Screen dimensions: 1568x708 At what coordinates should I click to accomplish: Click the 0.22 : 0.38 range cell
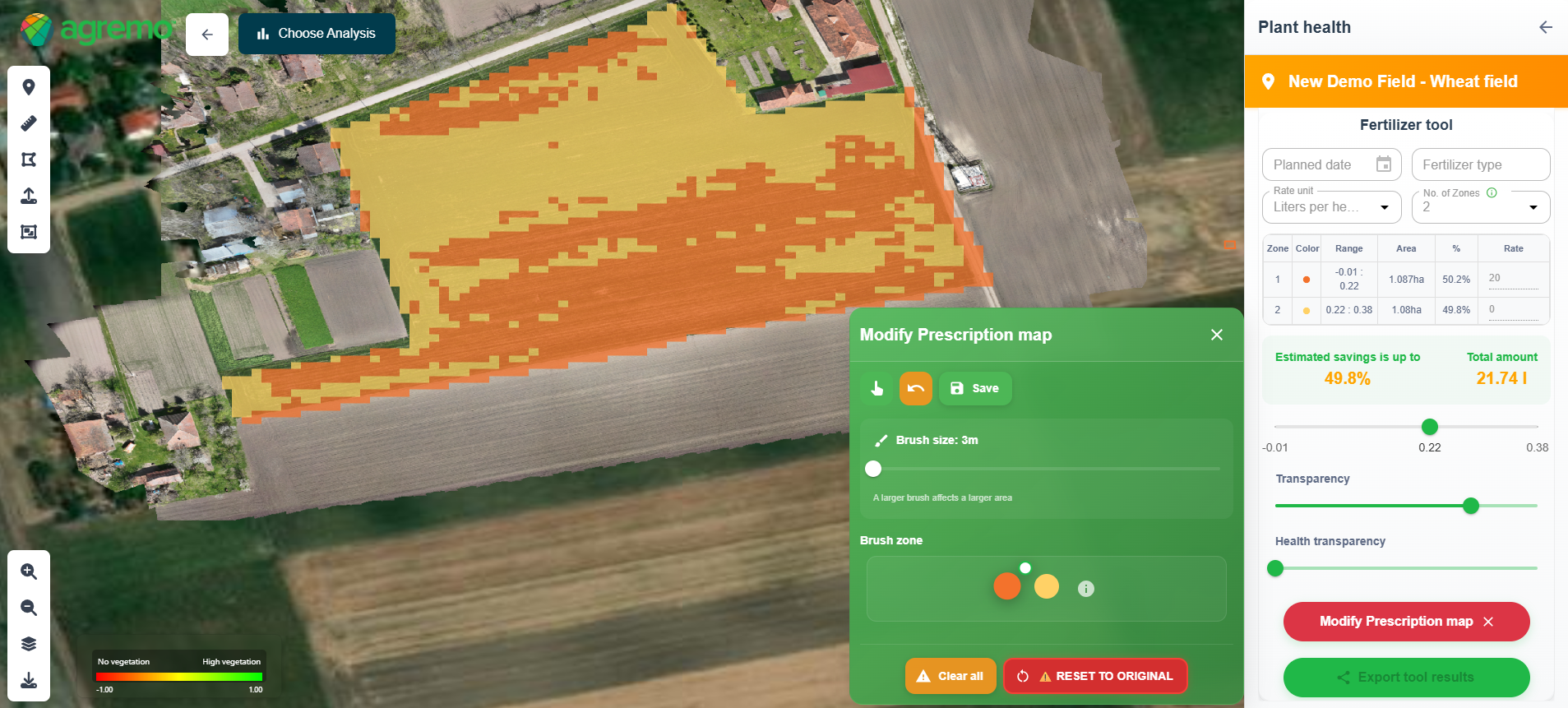(1348, 310)
